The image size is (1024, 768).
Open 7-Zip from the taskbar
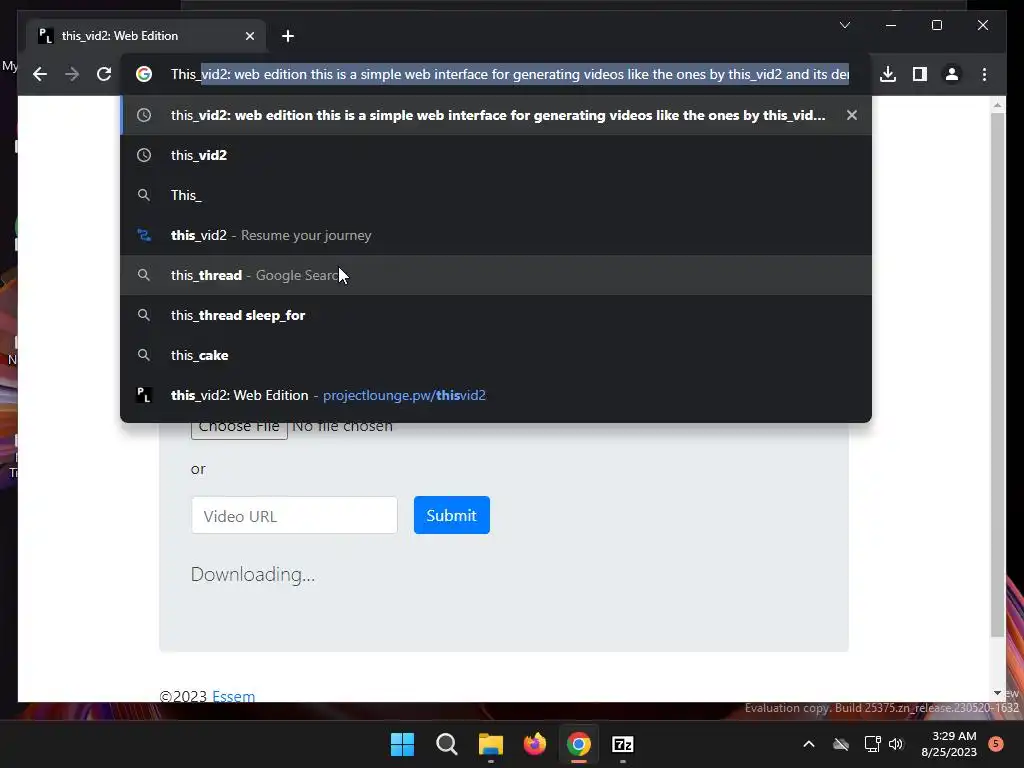point(623,744)
